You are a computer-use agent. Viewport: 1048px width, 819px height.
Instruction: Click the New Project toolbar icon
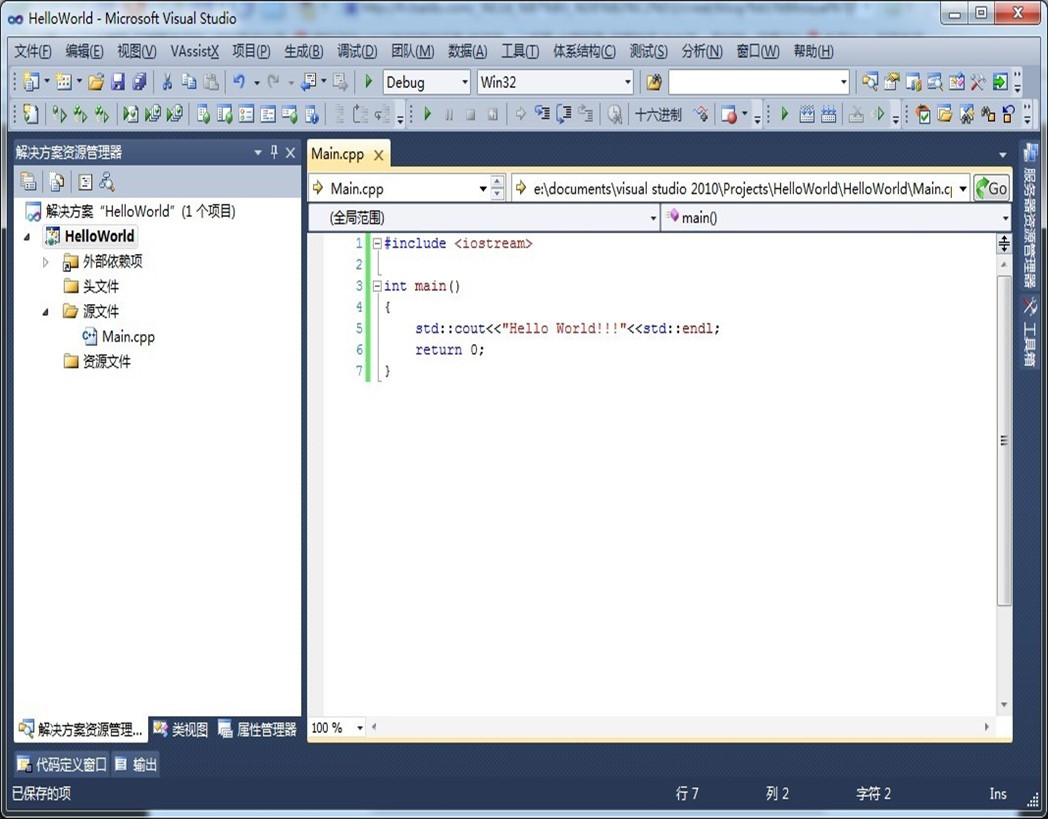31,82
